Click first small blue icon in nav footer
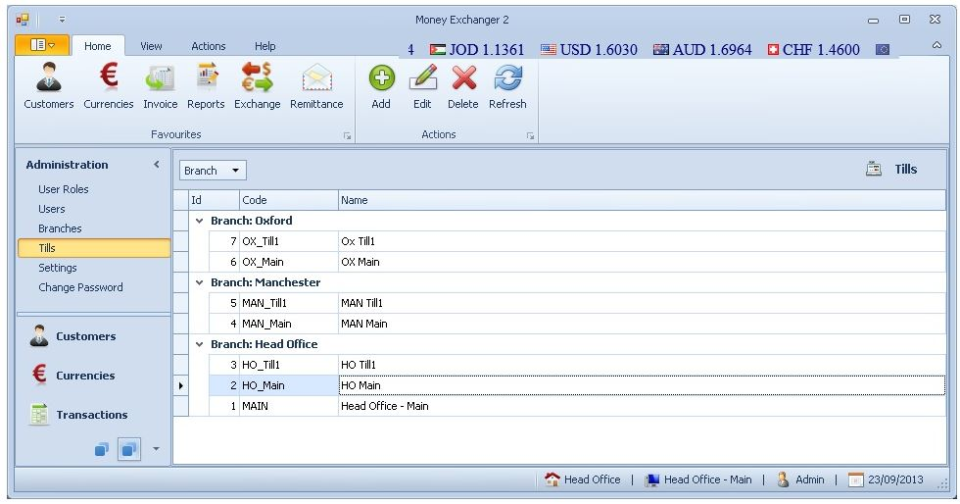Image resolution: width=960 pixels, height=504 pixels. (x=102, y=449)
